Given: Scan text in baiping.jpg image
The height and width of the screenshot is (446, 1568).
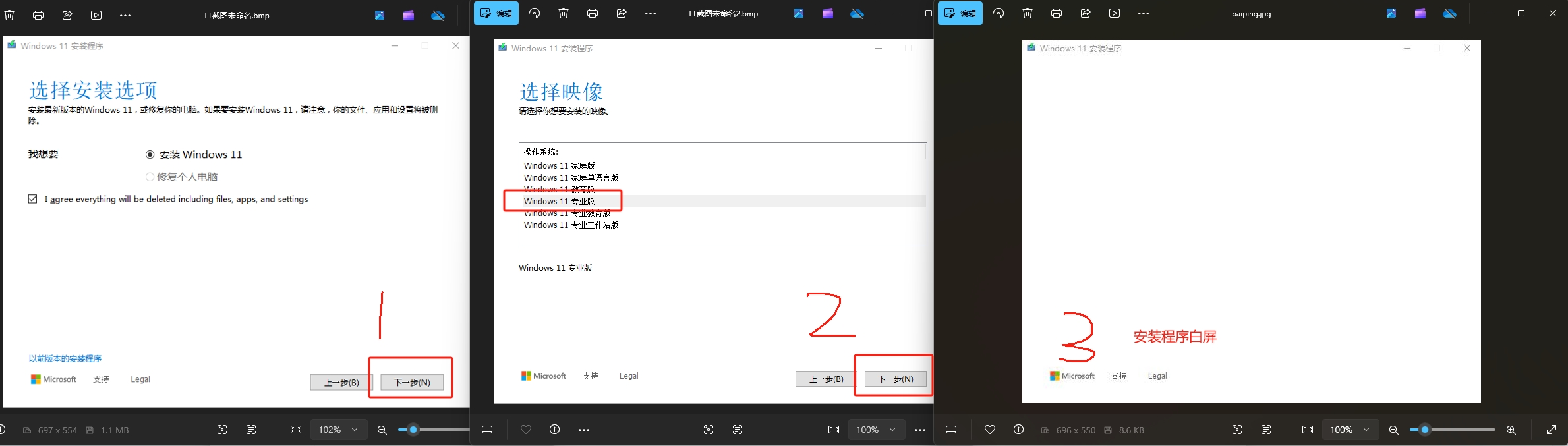Looking at the screenshot, I should coord(1266,430).
